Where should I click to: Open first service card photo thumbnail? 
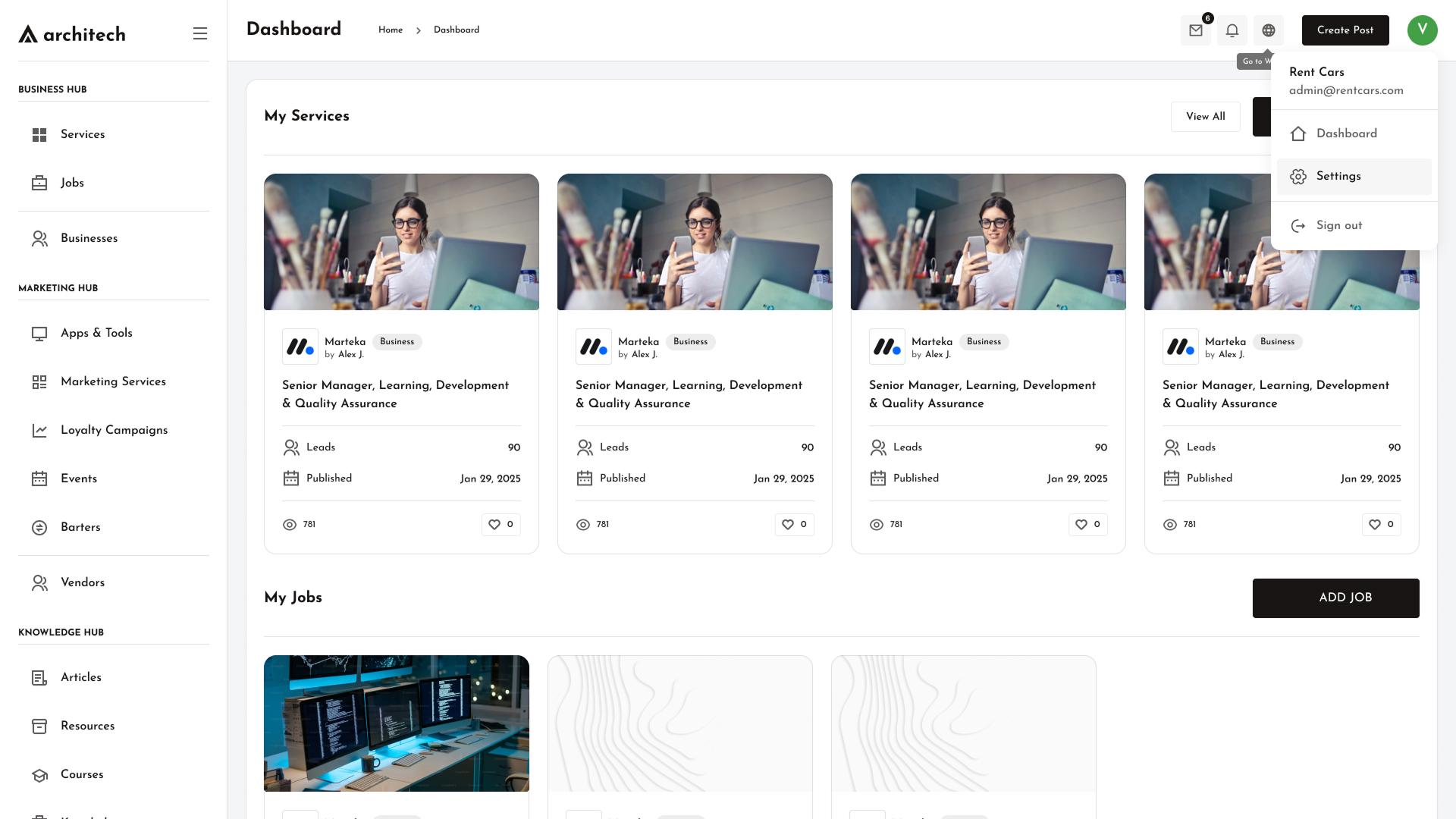tap(401, 242)
